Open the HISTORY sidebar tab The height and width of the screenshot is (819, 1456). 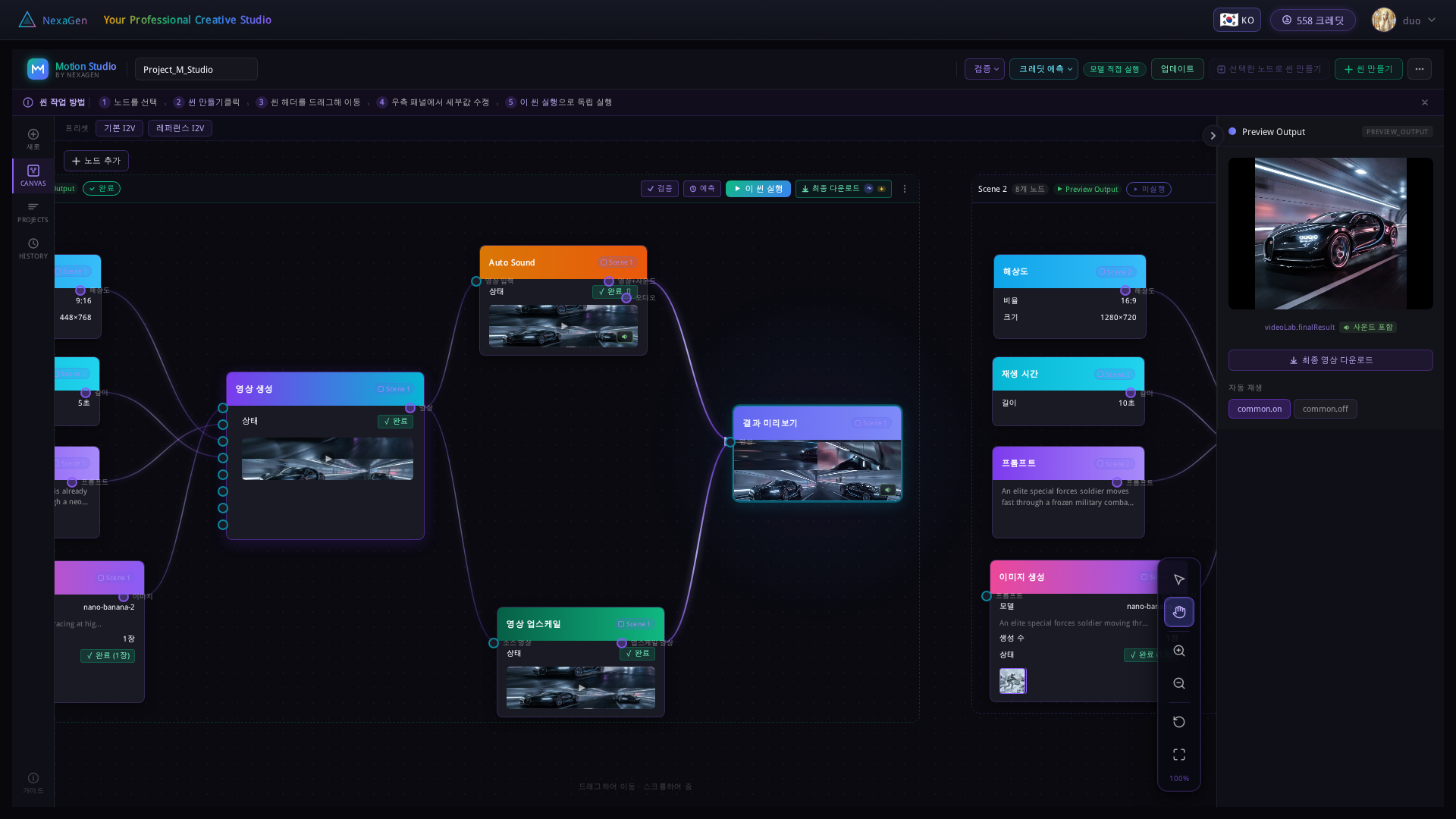[x=33, y=249]
